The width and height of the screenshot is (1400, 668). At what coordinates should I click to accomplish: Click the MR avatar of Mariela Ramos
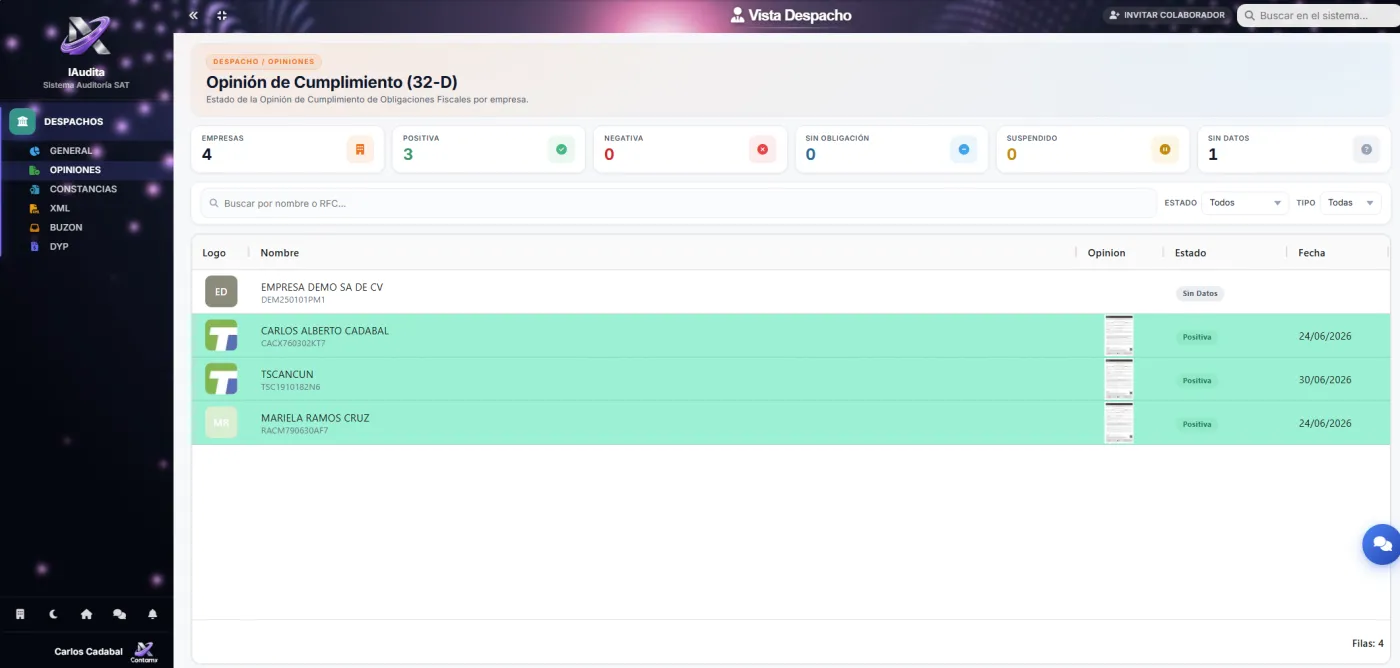coord(221,423)
